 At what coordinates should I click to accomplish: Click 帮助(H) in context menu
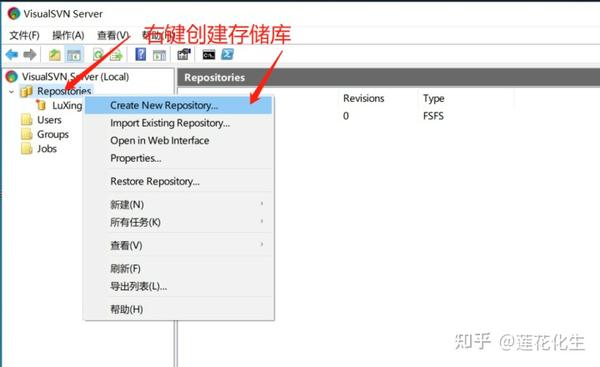178,309
